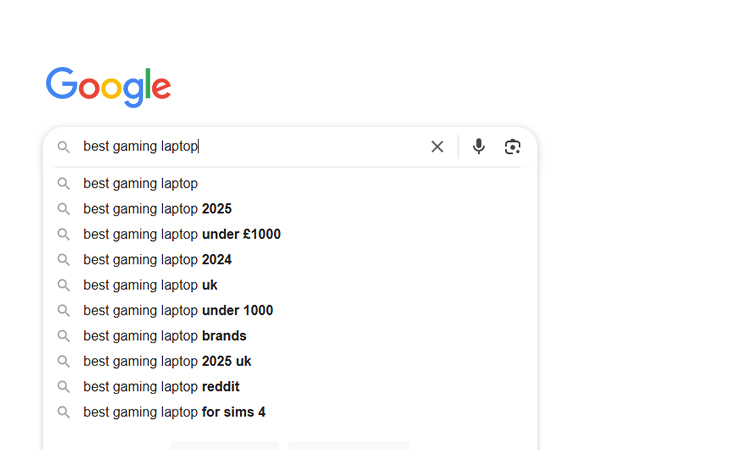Click magnifier icon beside '2024' suggestion
Image resolution: width=750 pixels, height=450 pixels.
point(64,260)
